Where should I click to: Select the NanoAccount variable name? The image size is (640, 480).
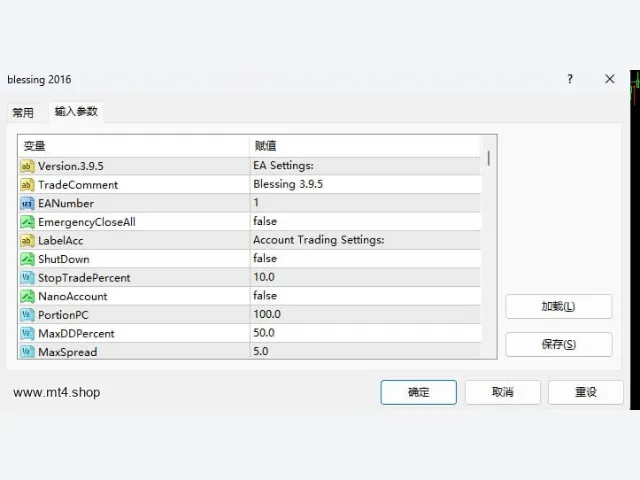pos(73,296)
